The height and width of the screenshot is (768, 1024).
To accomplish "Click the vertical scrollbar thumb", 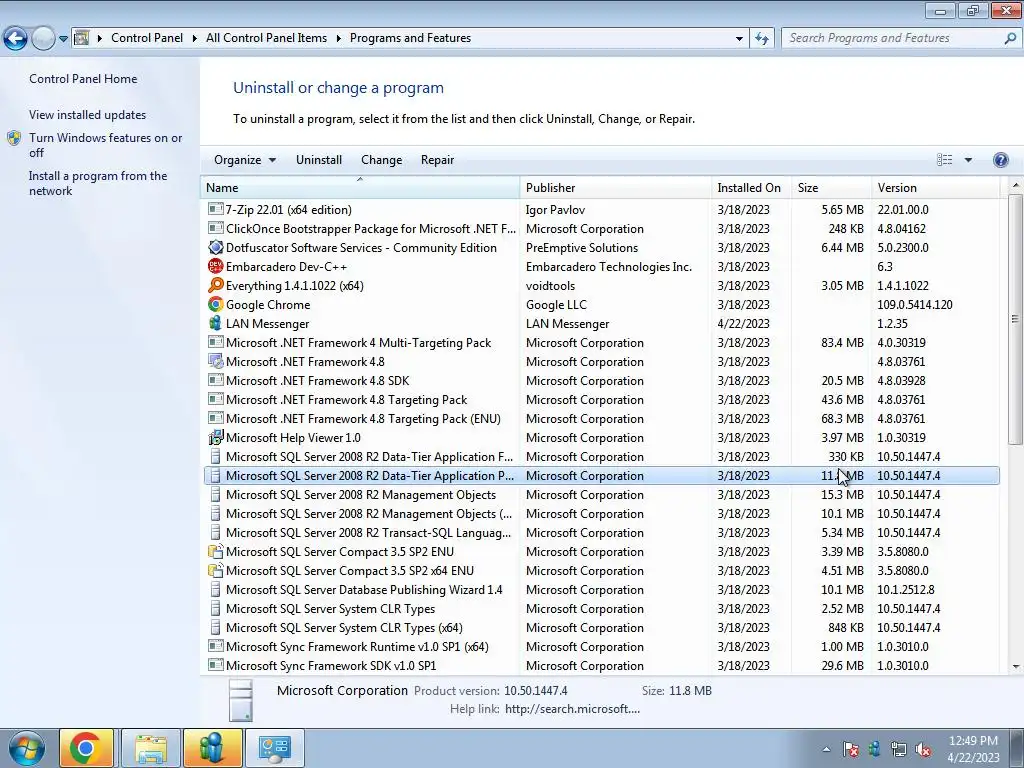I will [x=1016, y=319].
